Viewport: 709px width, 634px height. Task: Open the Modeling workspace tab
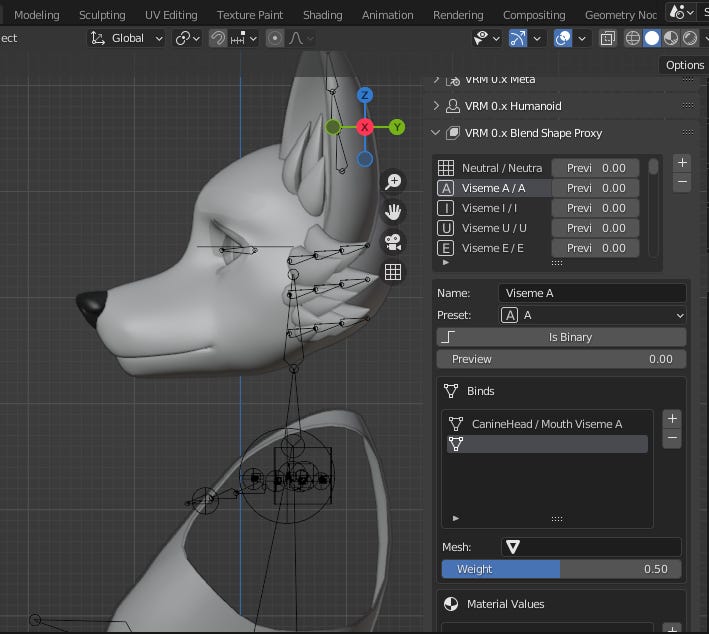(x=37, y=15)
